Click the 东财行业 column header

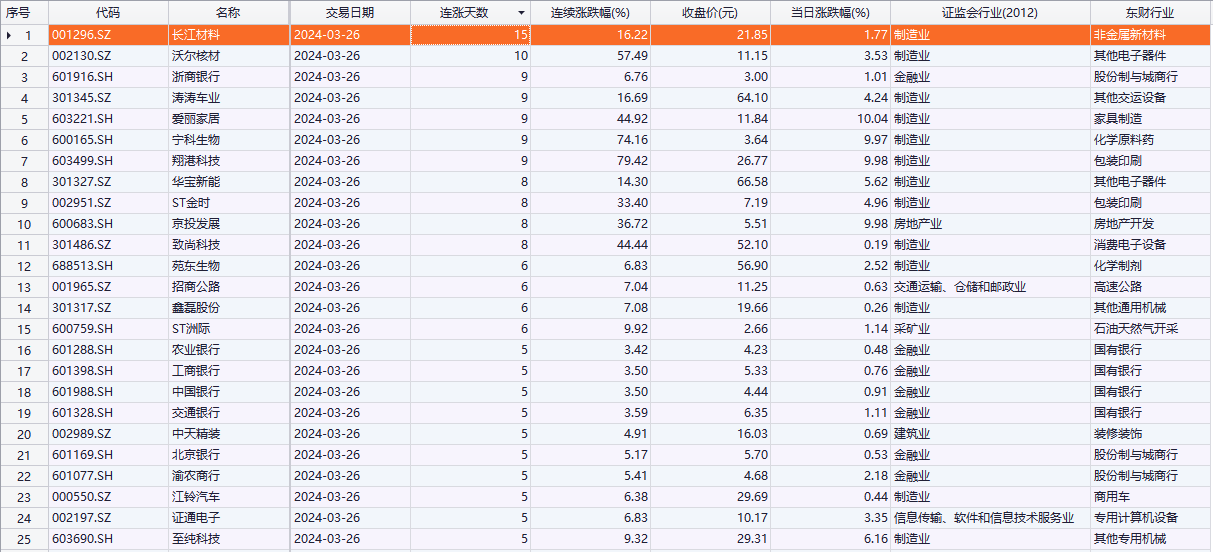(1149, 13)
